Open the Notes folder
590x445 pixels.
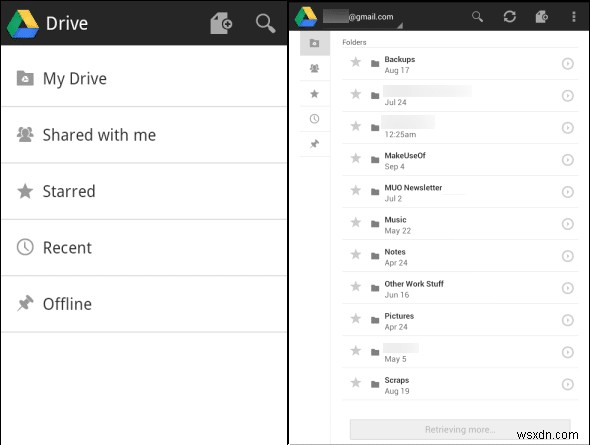(x=460, y=257)
